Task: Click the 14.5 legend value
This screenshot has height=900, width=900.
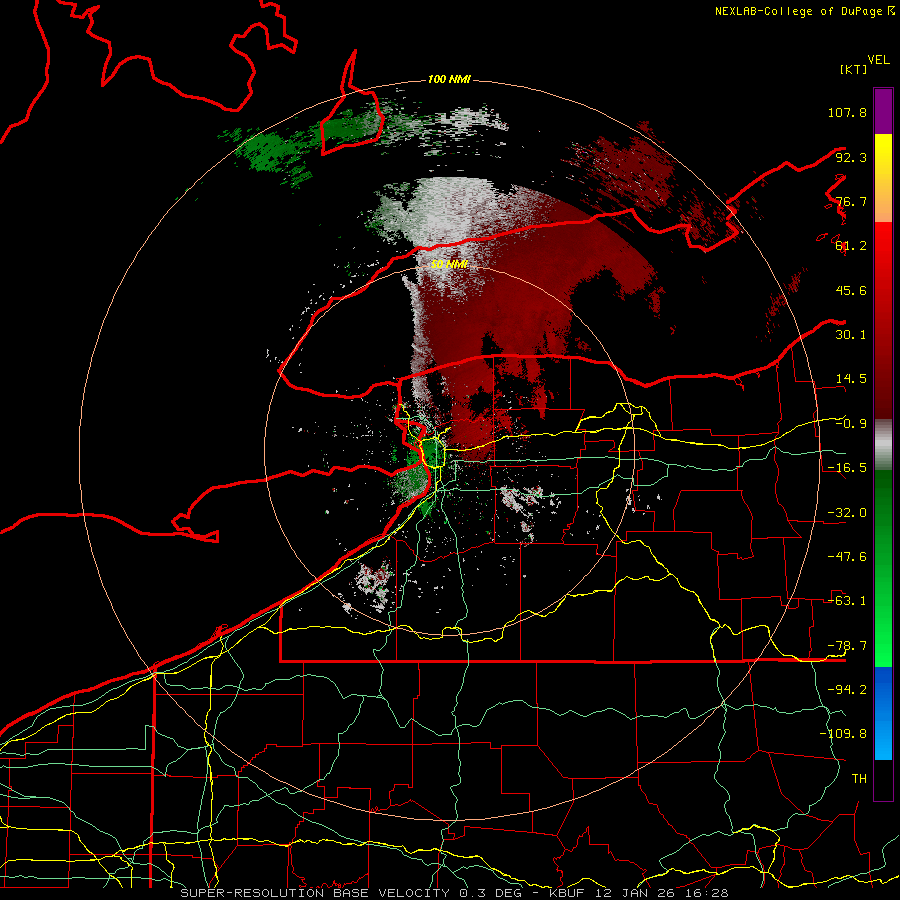Action: 851,379
